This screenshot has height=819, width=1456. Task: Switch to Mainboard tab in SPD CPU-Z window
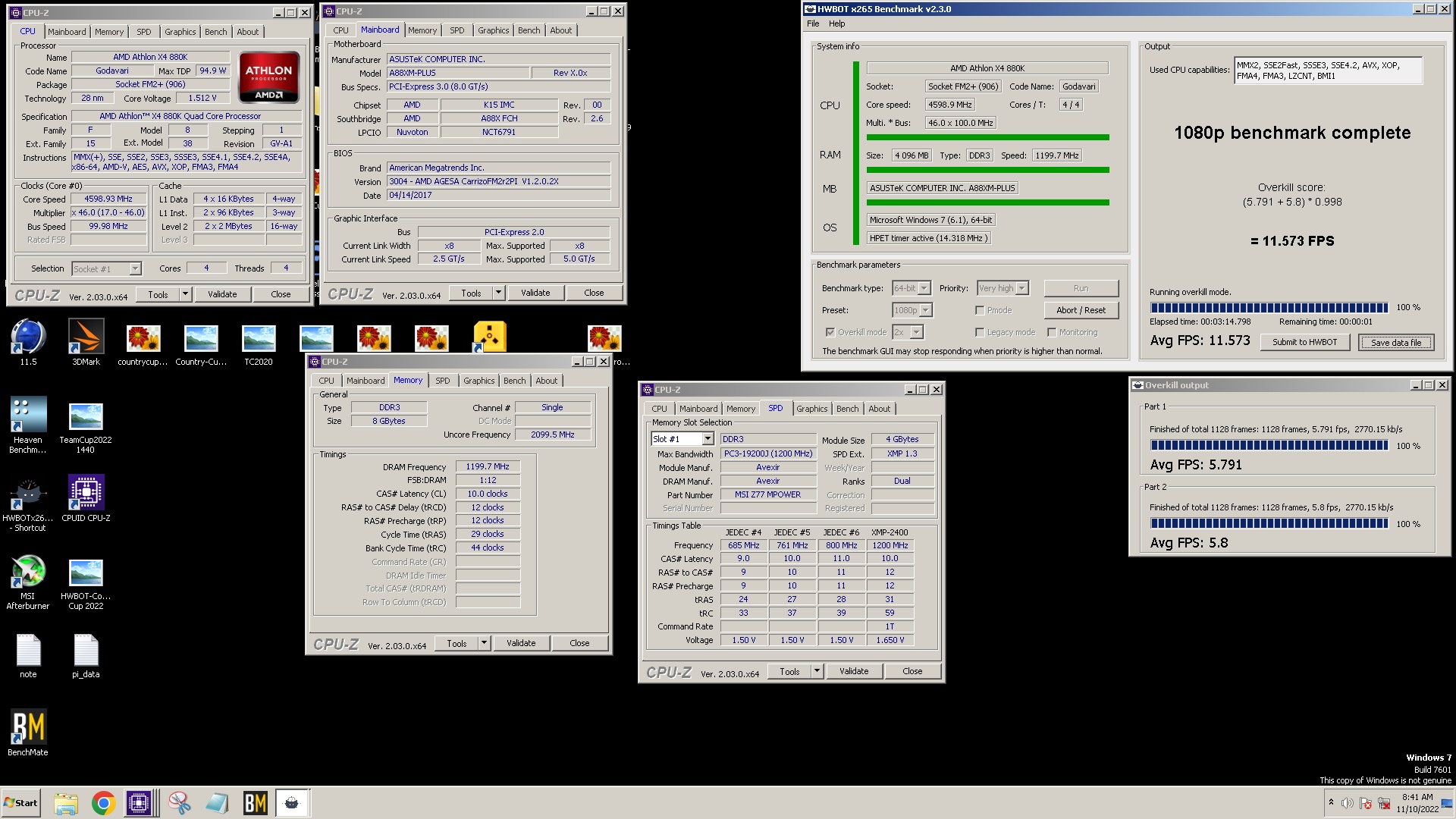click(698, 409)
